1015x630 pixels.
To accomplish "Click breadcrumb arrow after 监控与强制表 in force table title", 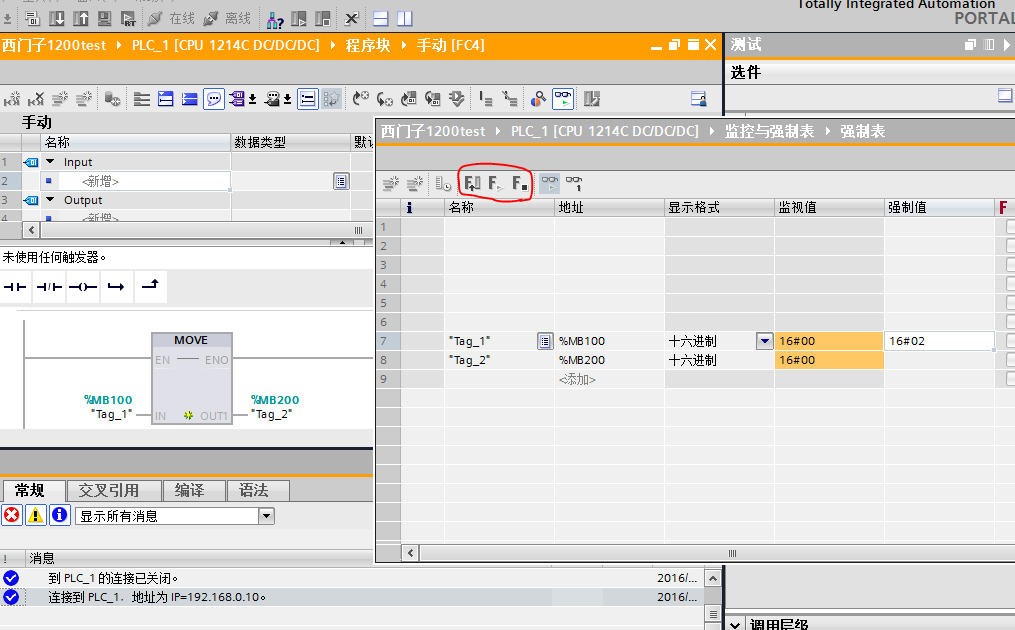I will click(827, 131).
